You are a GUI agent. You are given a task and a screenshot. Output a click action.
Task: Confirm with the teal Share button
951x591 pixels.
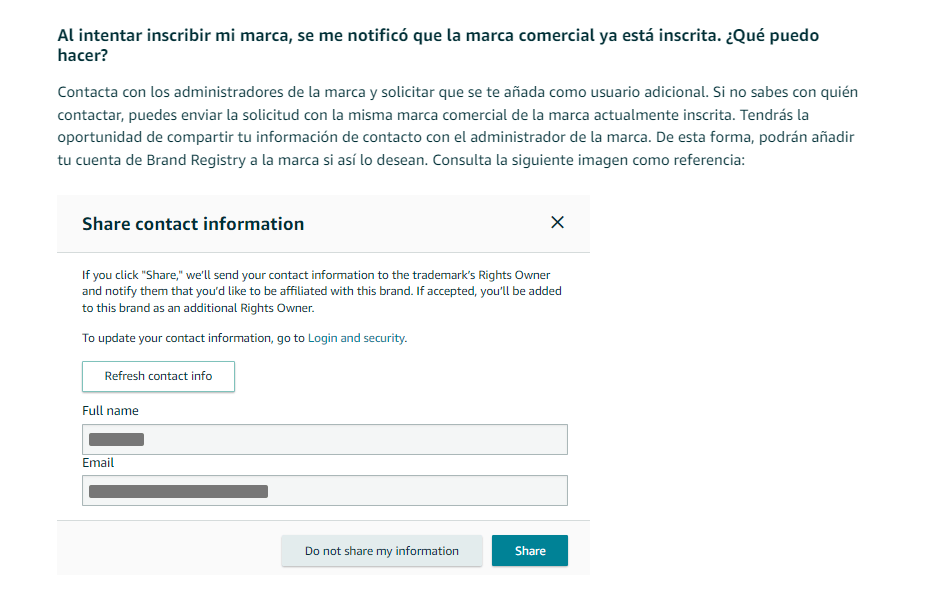pos(529,550)
